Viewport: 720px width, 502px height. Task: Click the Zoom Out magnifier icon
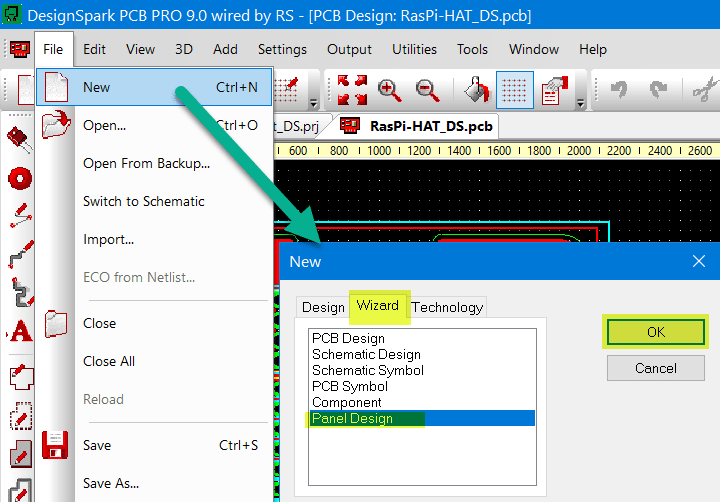pyautogui.click(x=427, y=90)
